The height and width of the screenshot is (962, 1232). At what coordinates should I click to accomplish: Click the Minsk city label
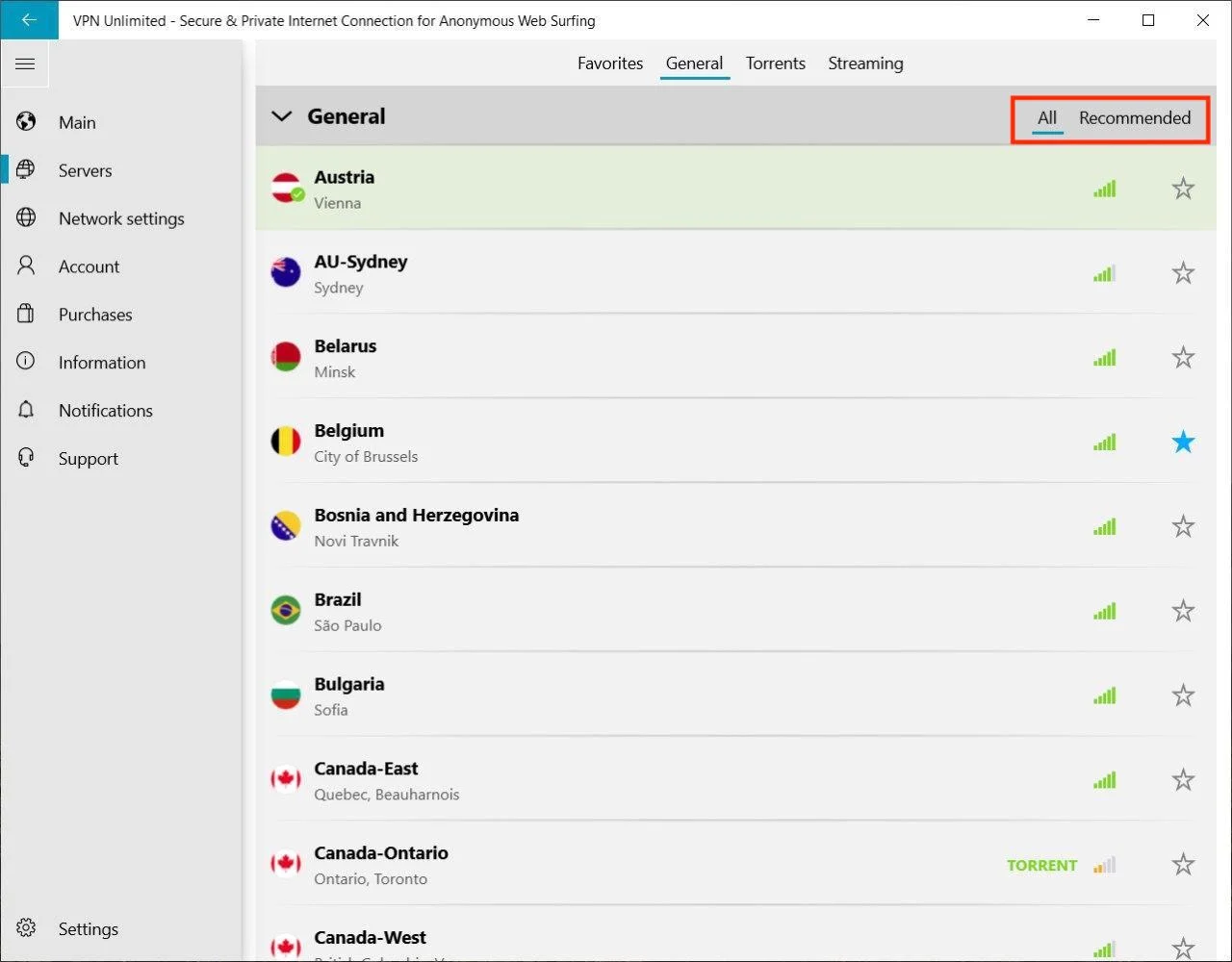tap(335, 372)
